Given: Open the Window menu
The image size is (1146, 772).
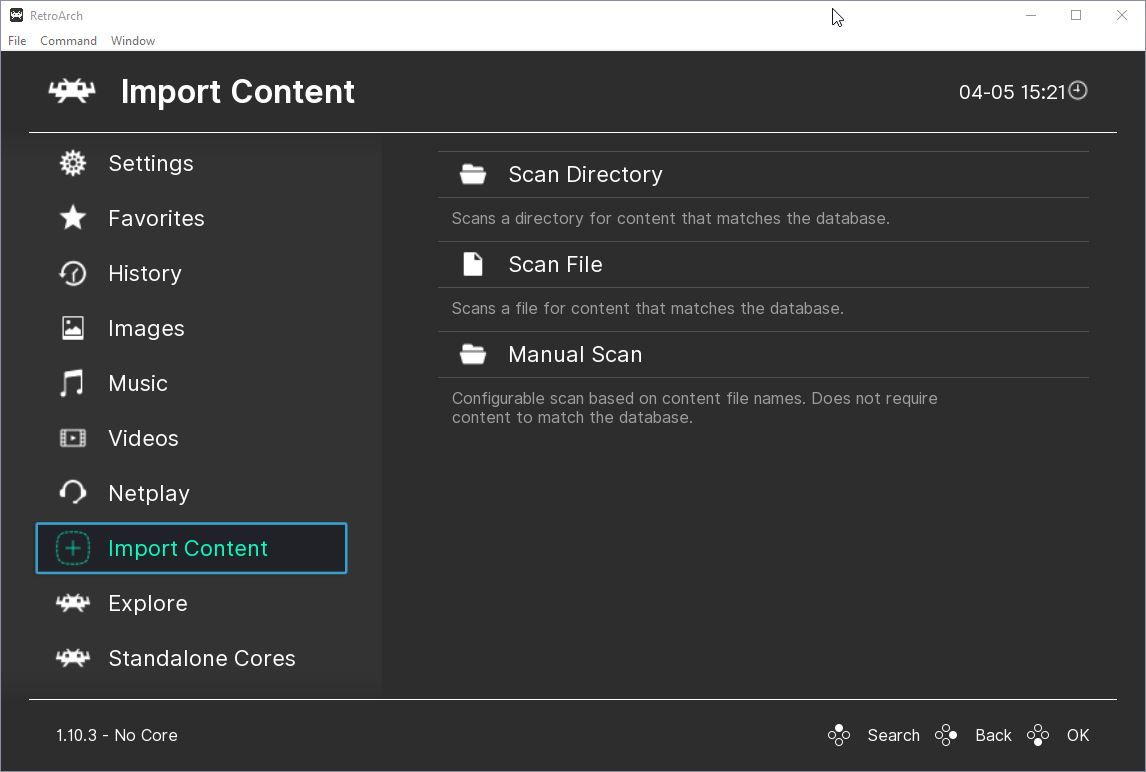Looking at the screenshot, I should tap(133, 41).
